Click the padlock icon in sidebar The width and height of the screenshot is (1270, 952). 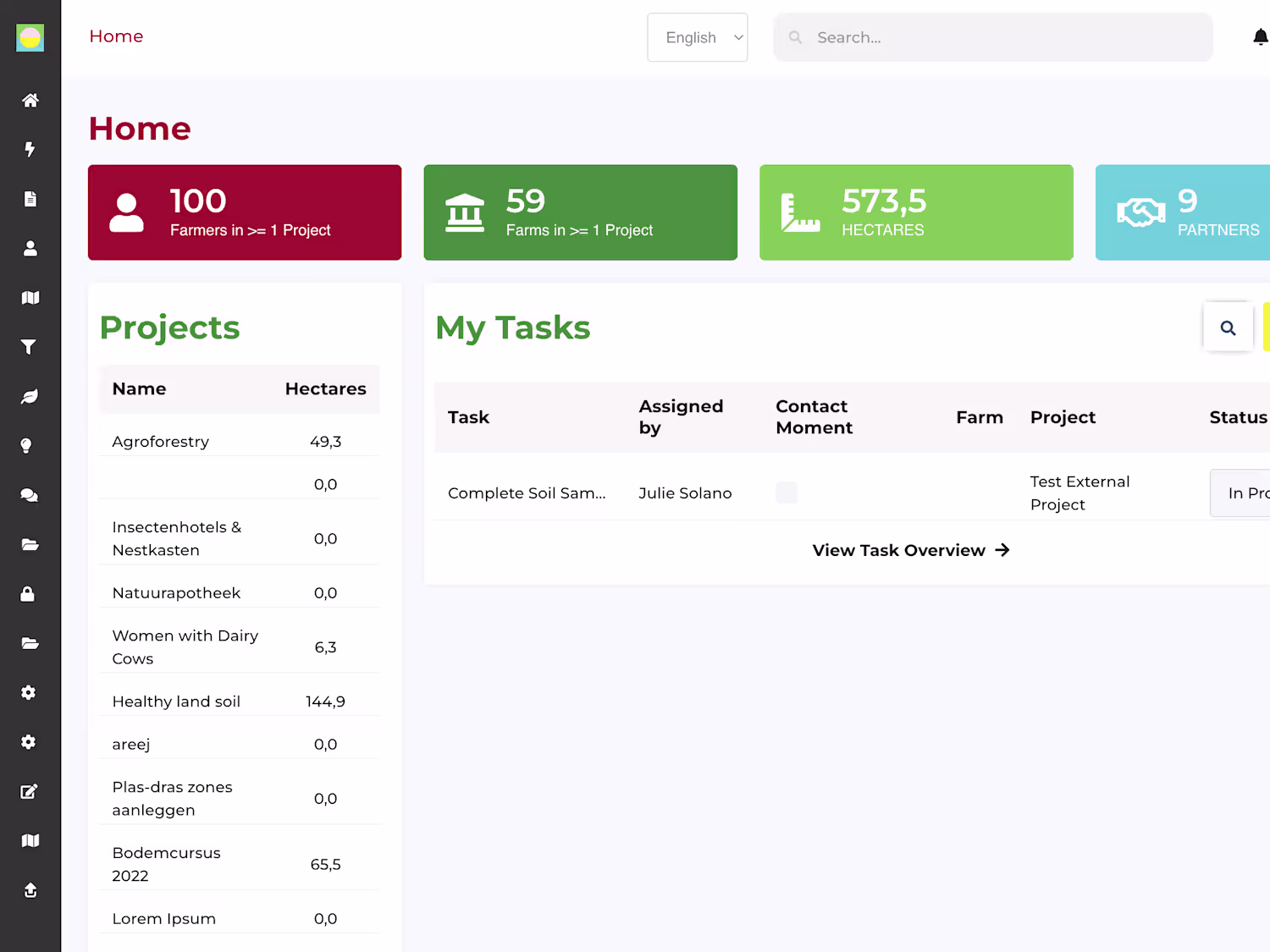point(28,594)
